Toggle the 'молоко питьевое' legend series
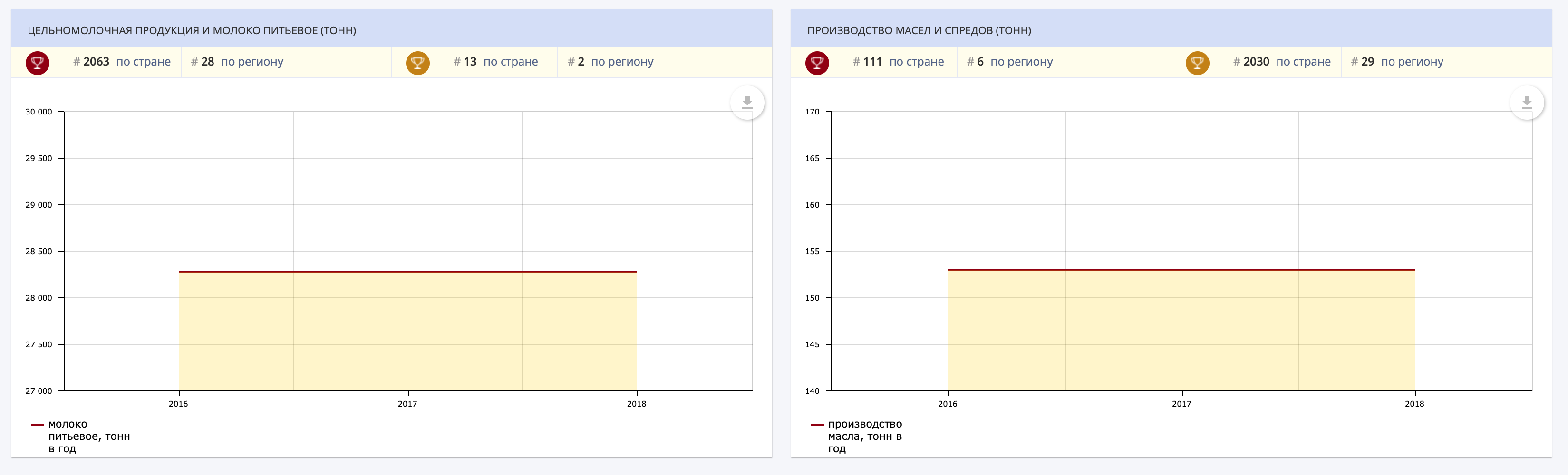The width and height of the screenshot is (1568, 475). click(x=89, y=436)
